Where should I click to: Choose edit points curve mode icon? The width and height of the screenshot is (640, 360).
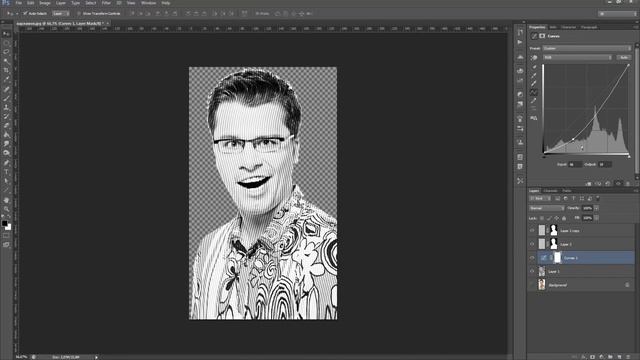[534, 93]
